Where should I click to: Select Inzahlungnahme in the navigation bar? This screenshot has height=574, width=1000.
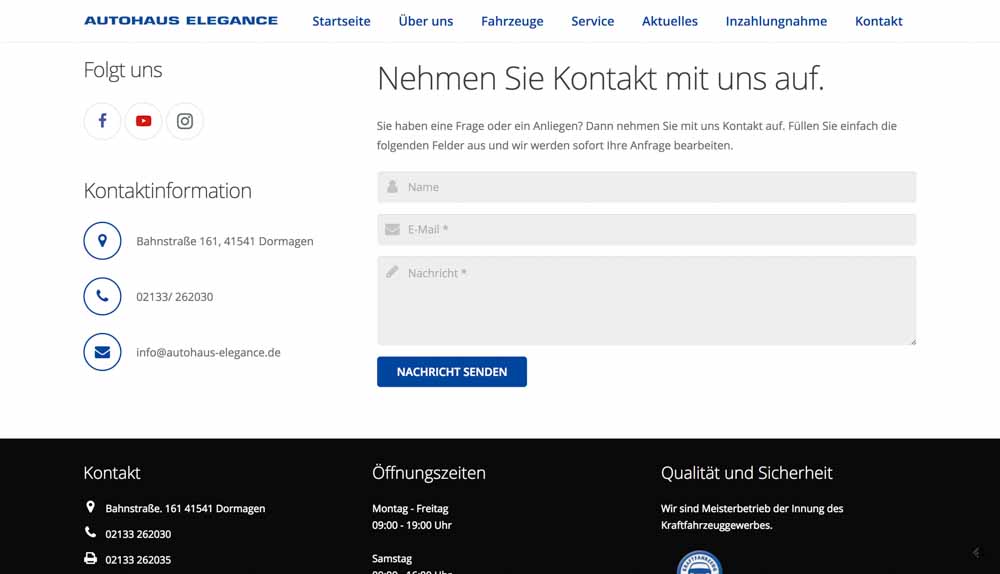click(776, 21)
